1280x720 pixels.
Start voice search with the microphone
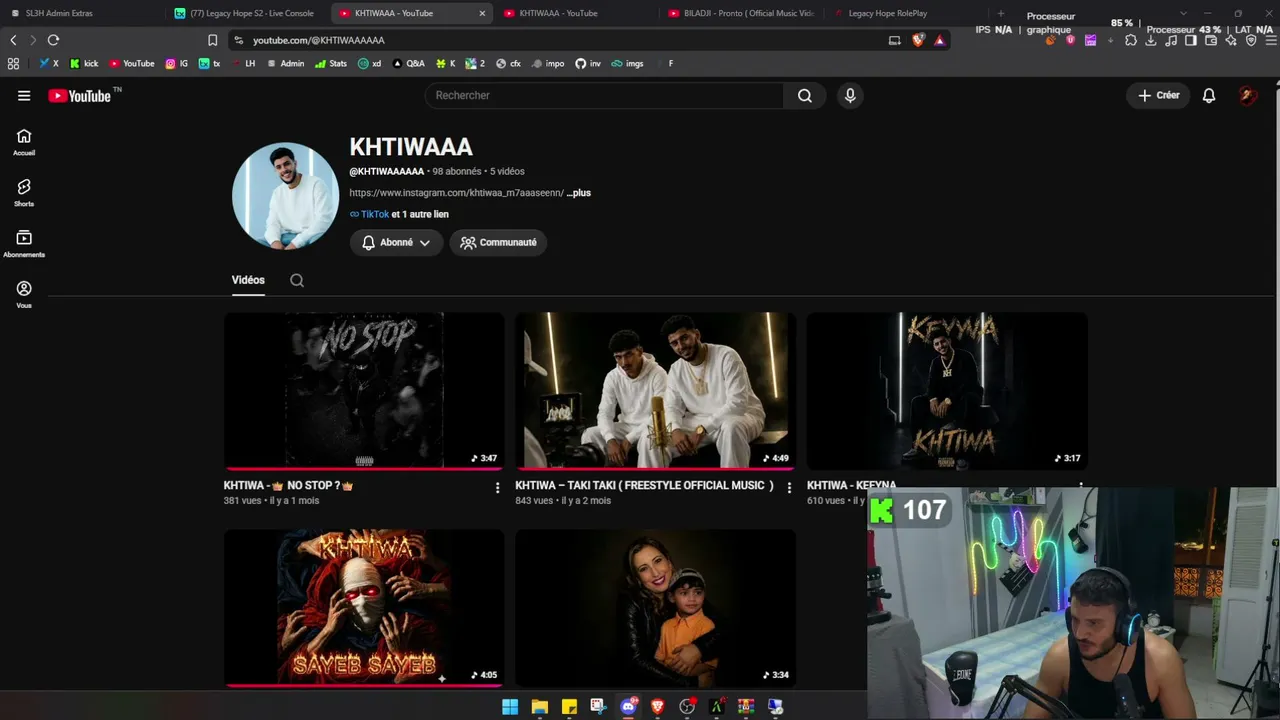(x=850, y=96)
